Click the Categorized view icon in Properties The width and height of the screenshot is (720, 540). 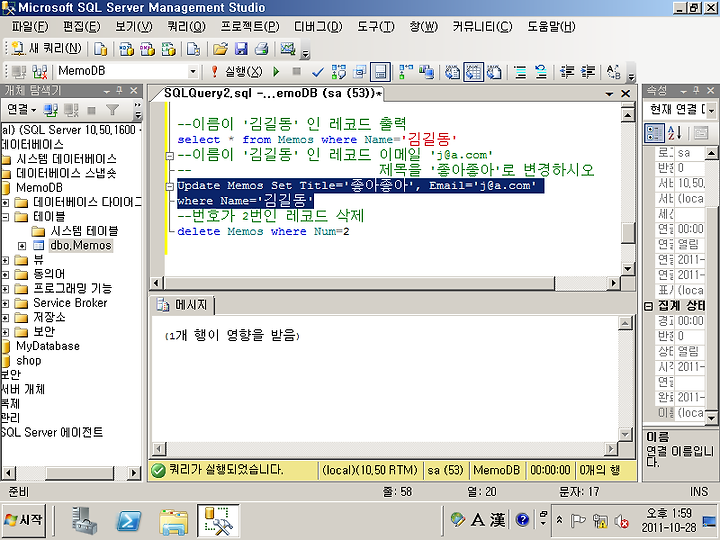(x=654, y=134)
